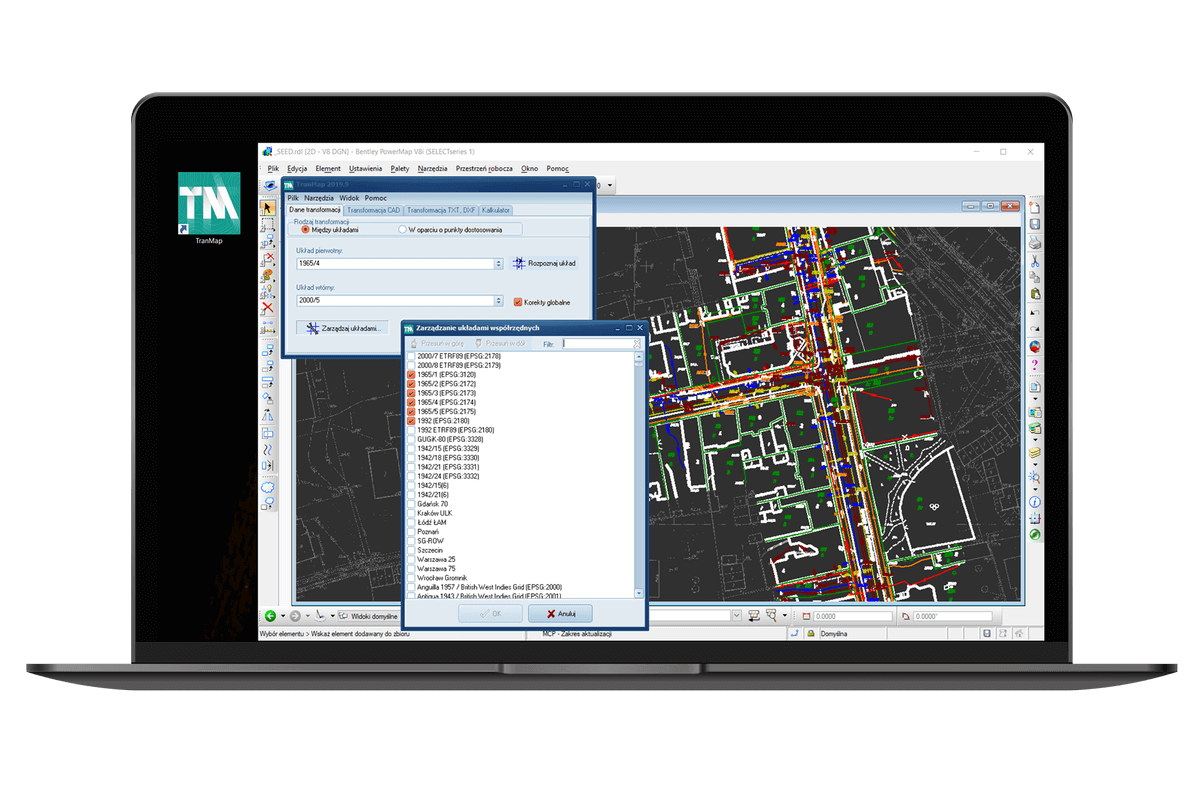
Task: Click into the Filtr text field
Action: pos(598,344)
